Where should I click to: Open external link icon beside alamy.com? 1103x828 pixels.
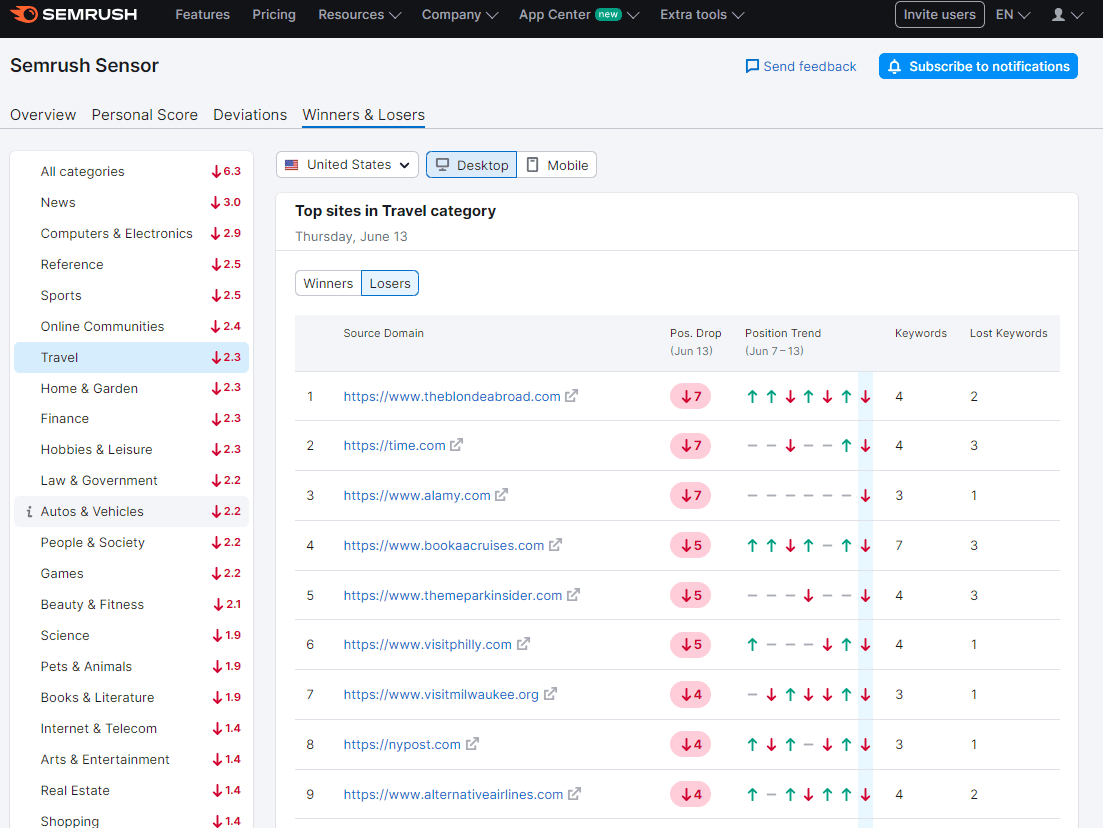pyautogui.click(x=501, y=495)
